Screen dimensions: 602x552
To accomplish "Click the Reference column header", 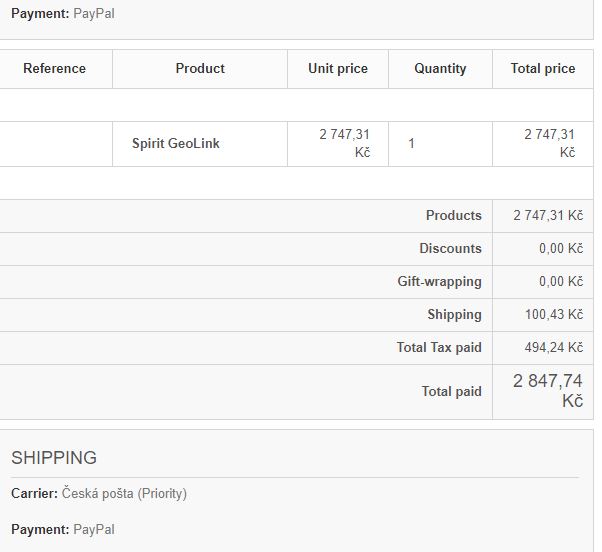I will [x=55, y=69].
